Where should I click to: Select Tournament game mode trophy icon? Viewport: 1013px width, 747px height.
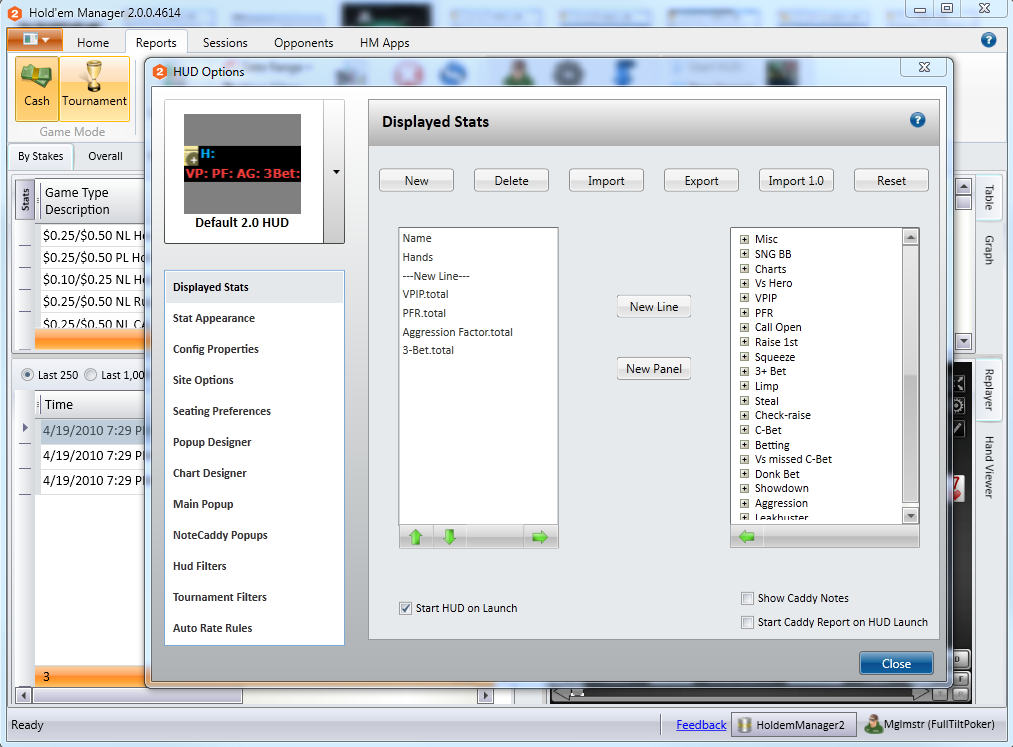[94, 89]
